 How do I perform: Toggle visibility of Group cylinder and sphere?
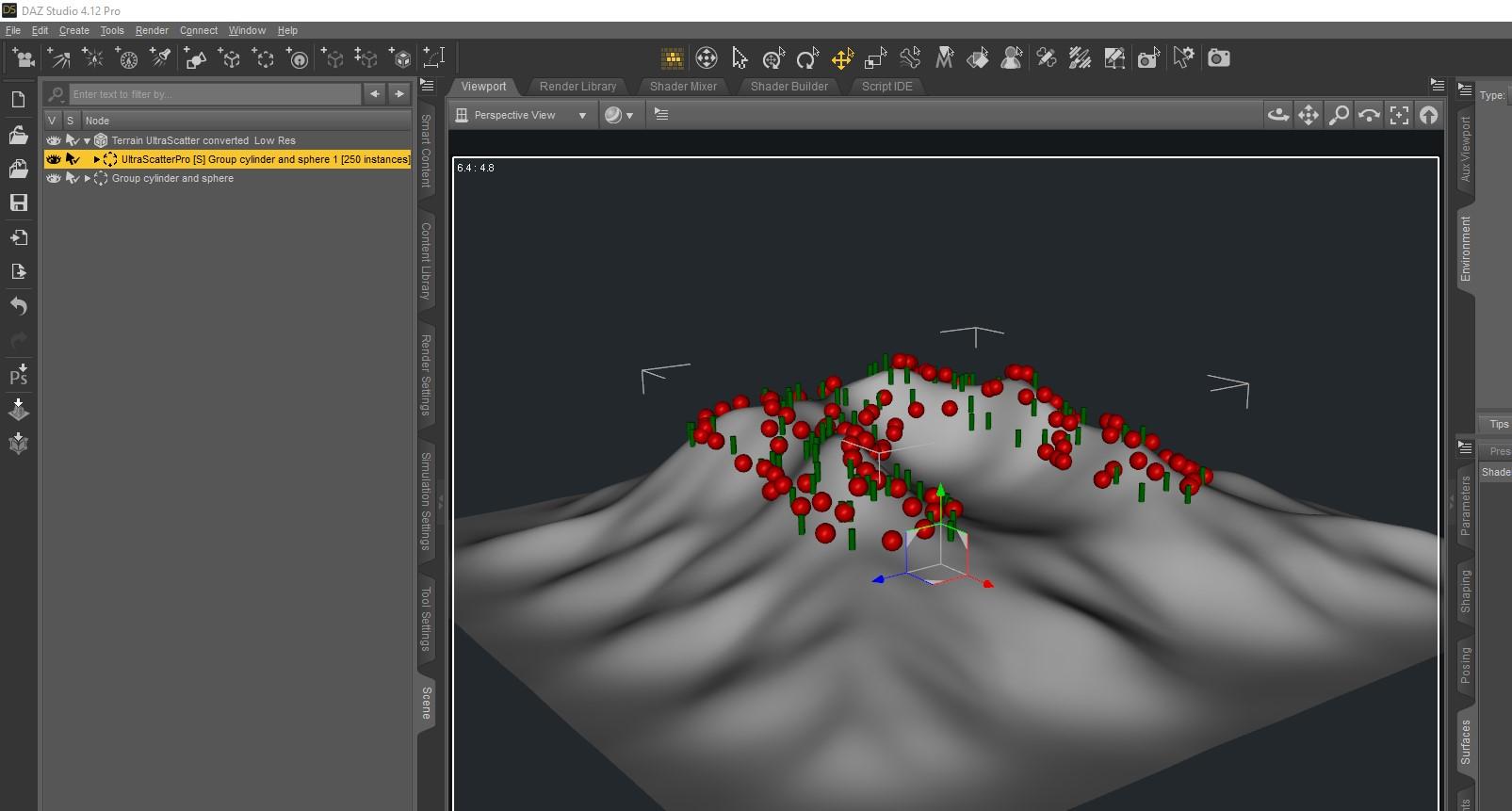pyautogui.click(x=54, y=178)
